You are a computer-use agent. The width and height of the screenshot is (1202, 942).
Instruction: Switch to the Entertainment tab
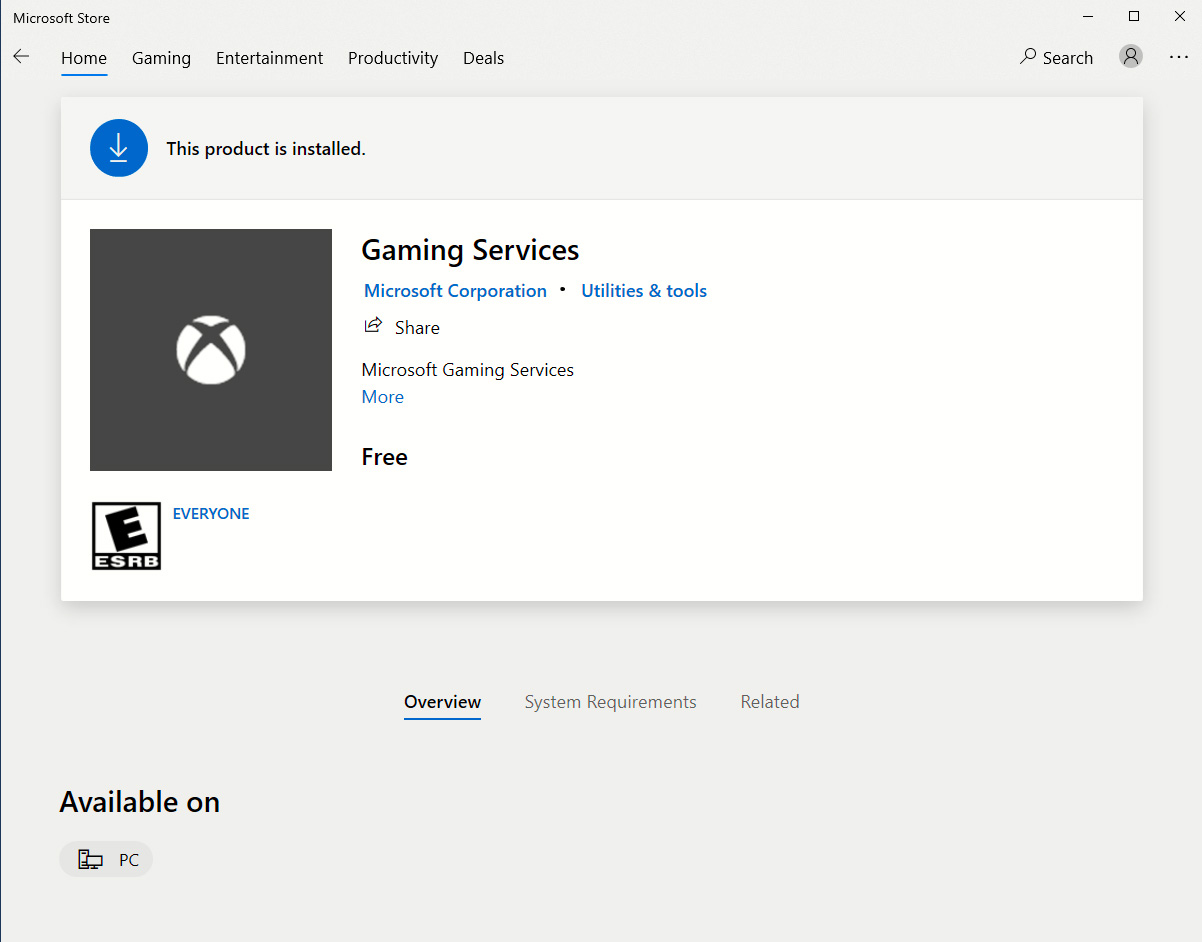click(269, 58)
